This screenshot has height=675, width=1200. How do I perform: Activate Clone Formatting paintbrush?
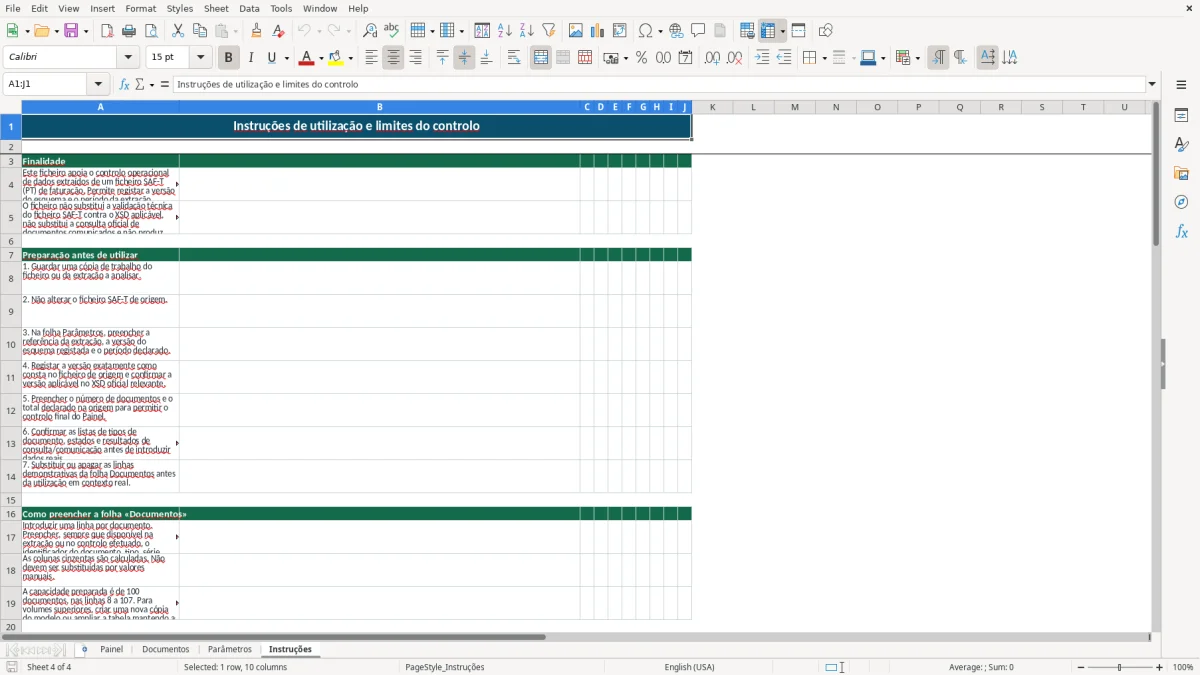257,31
